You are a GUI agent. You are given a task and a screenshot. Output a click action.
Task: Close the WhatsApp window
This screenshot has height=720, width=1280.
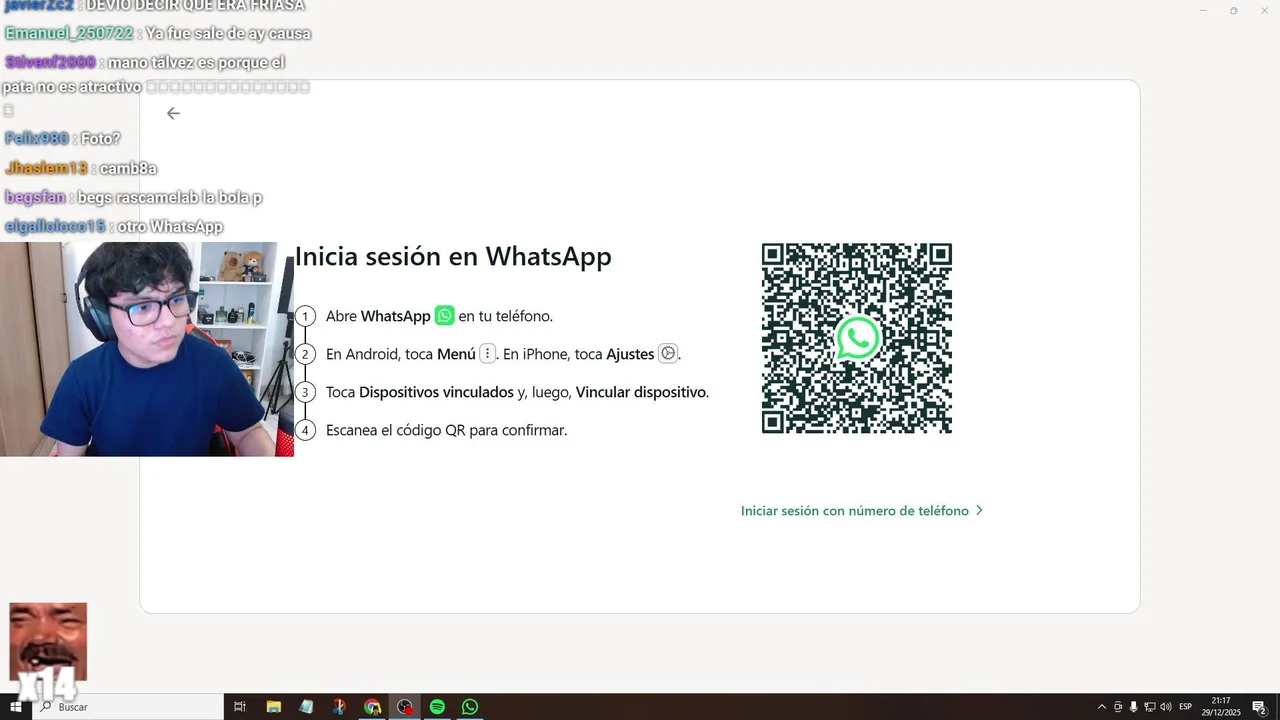[1263, 11]
